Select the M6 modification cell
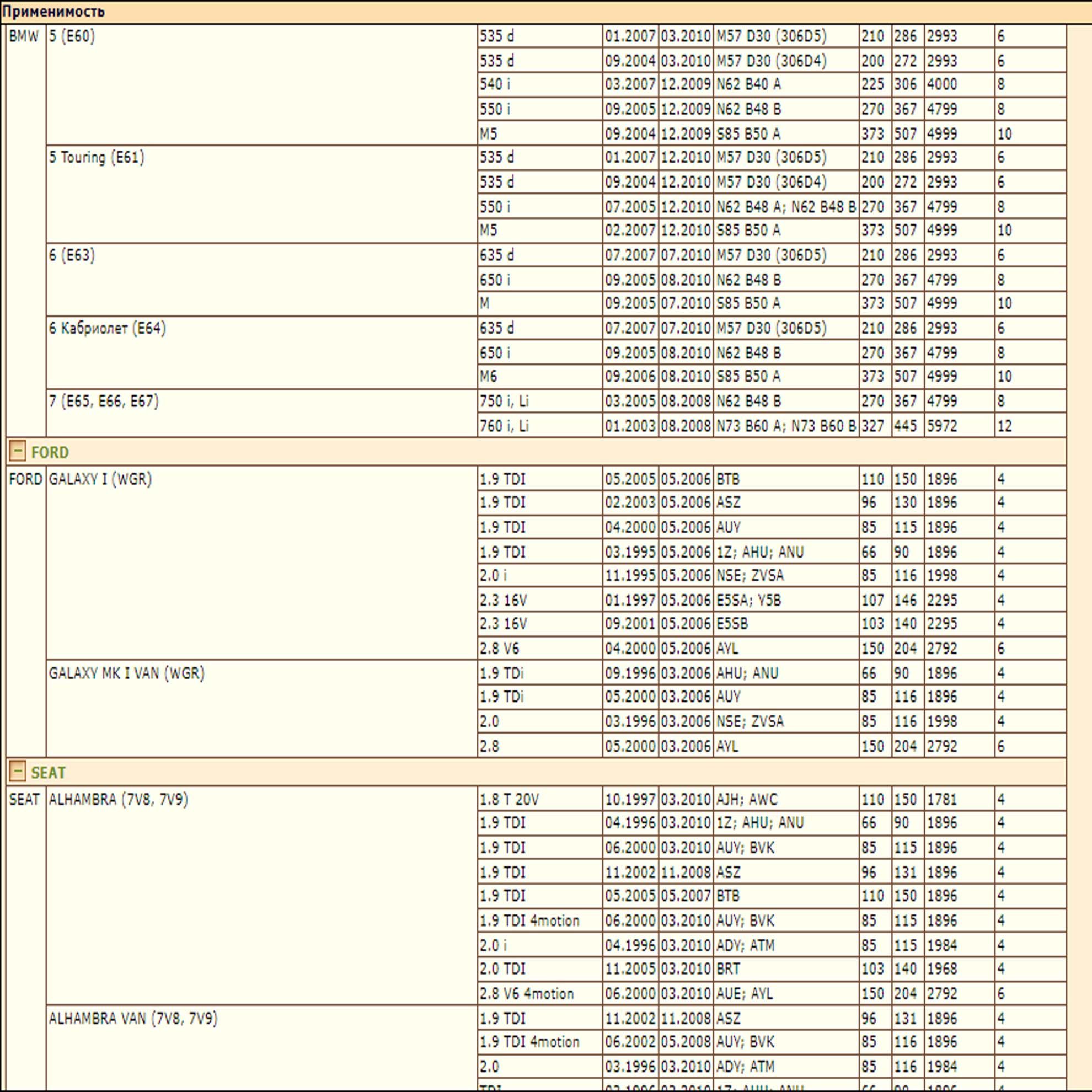 click(x=488, y=376)
